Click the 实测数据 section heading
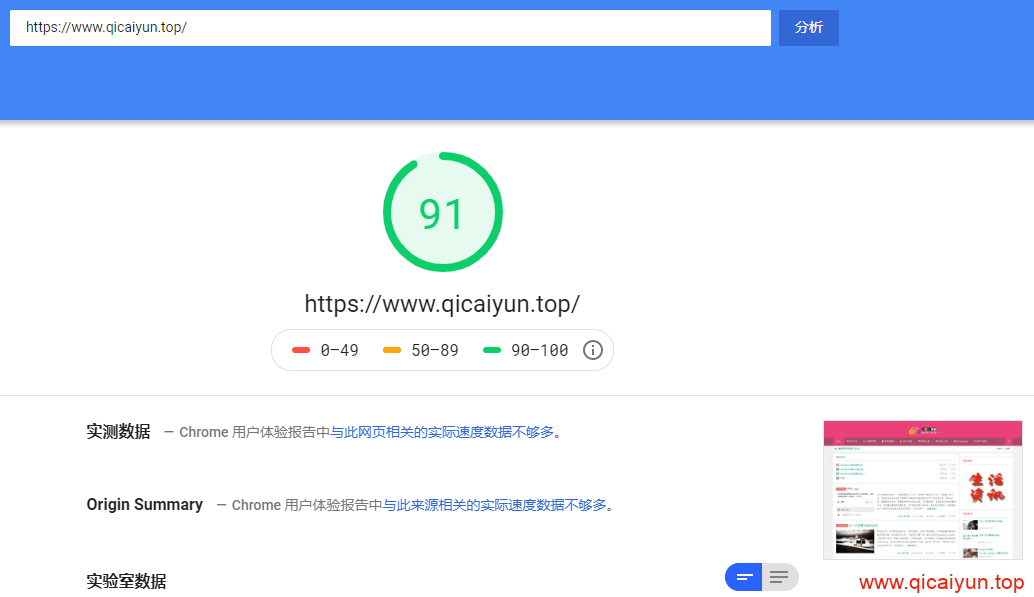 pyautogui.click(x=118, y=432)
